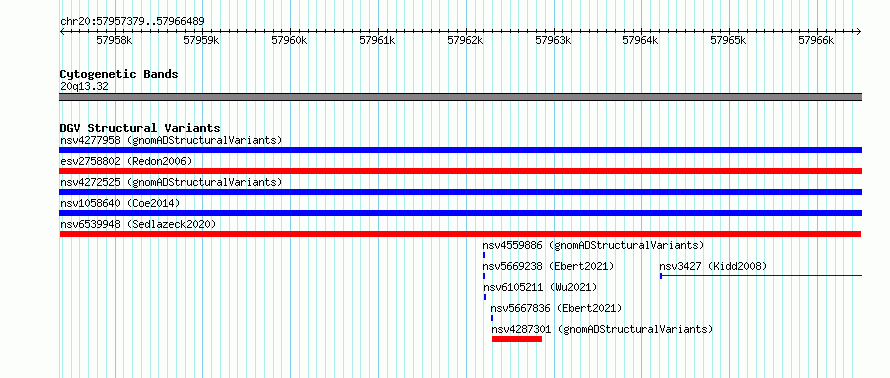Screen dimensions: 890x378
Task: Click the 57966k ruler tick label
Action: pos(816,40)
